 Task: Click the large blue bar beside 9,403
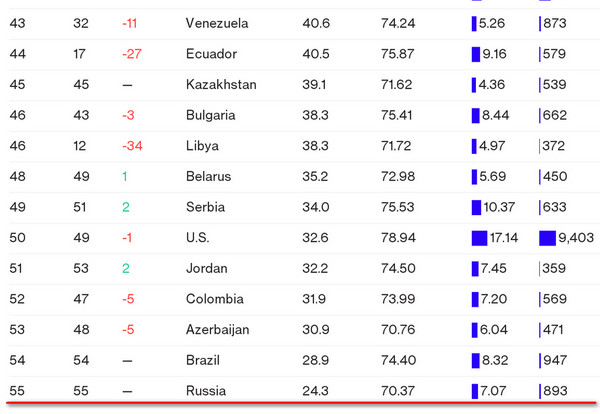(546, 238)
